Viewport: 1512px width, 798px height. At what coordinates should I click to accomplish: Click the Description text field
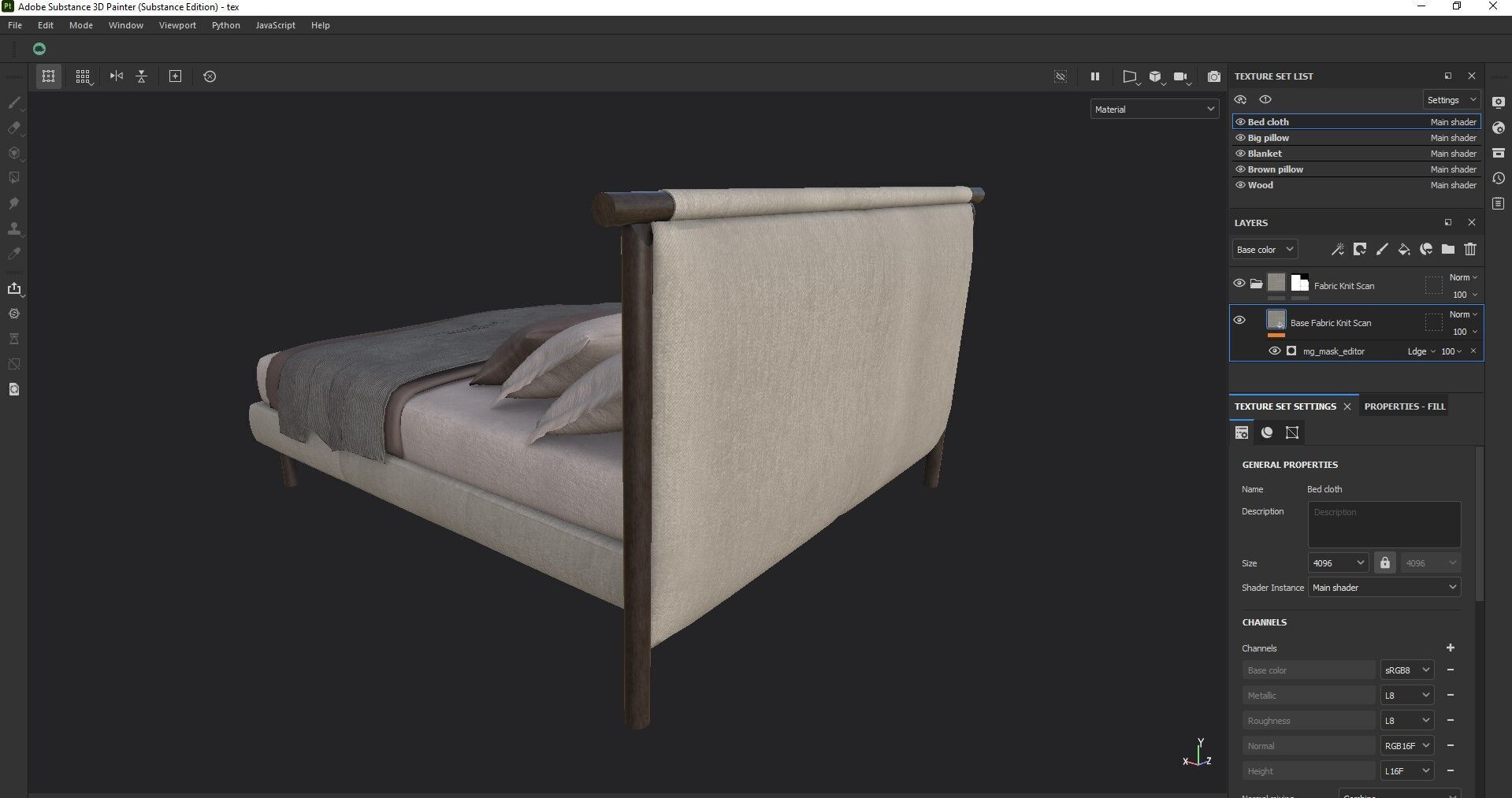coord(1384,525)
